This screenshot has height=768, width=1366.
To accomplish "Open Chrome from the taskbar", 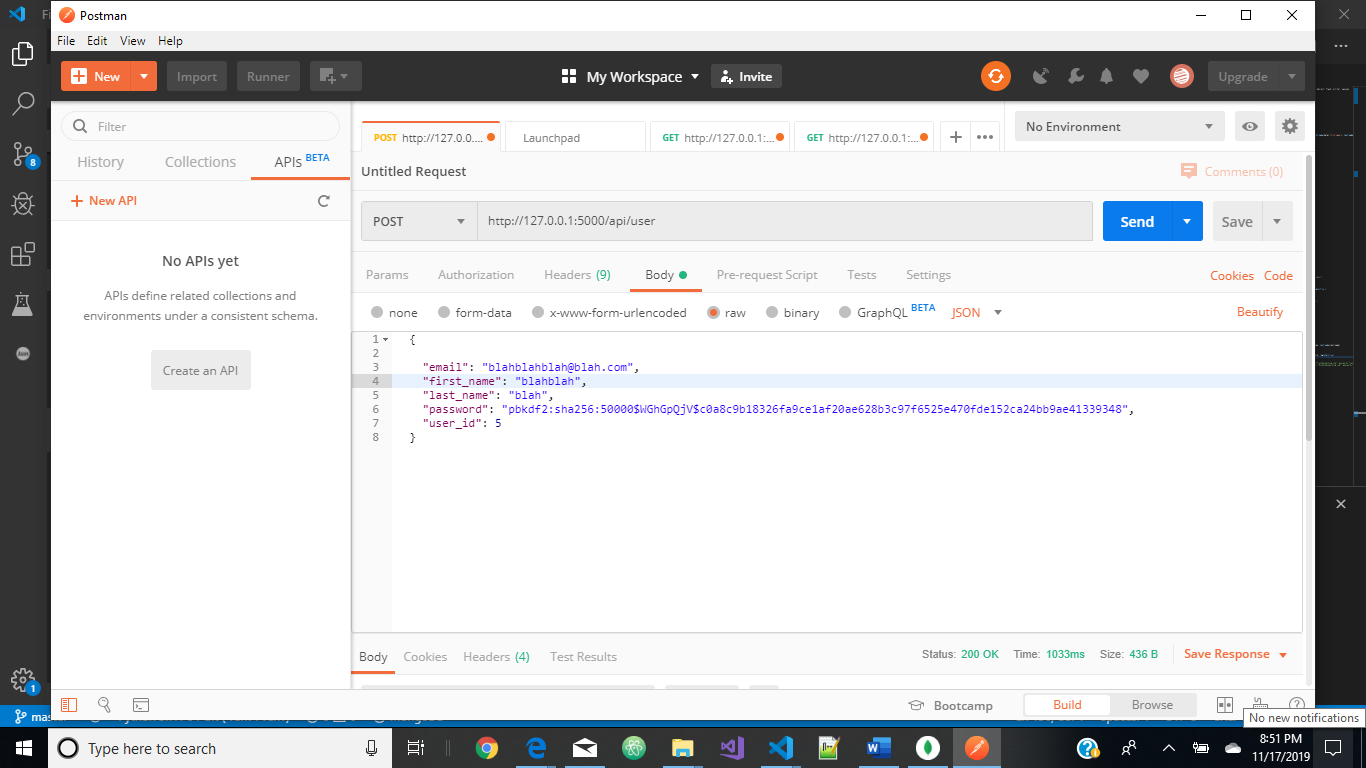I will (487, 748).
